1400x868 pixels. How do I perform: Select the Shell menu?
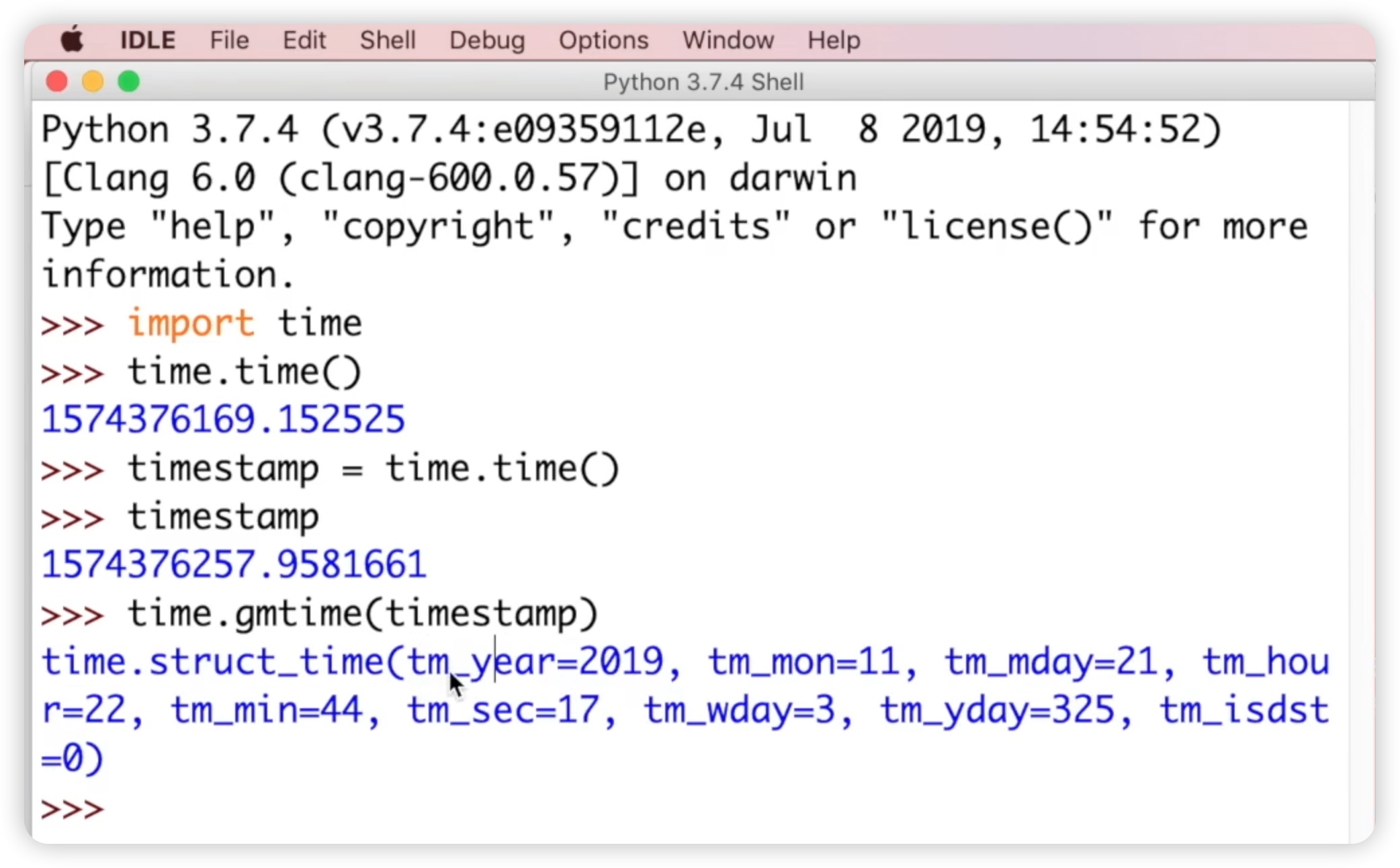(388, 40)
